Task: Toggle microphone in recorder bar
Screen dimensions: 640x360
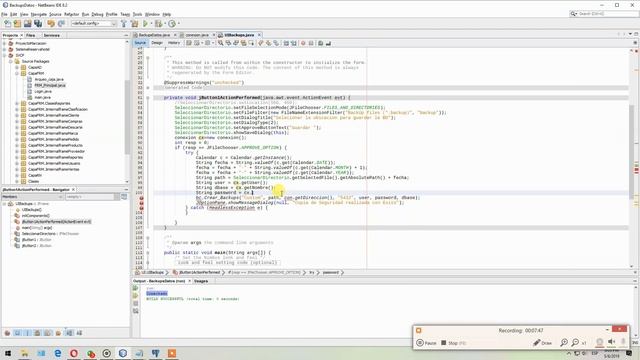Action: click(x=623, y=342)
